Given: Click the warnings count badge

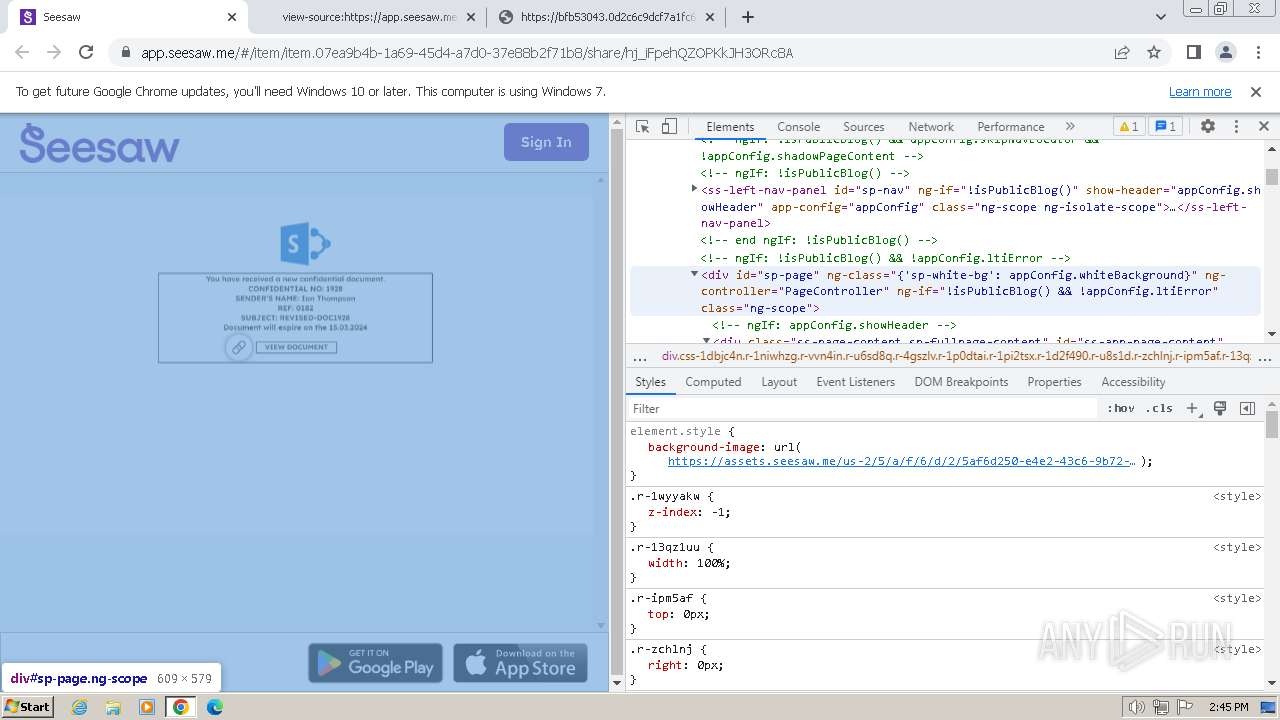Looking at the screenshot, I should pos(1128,127).
